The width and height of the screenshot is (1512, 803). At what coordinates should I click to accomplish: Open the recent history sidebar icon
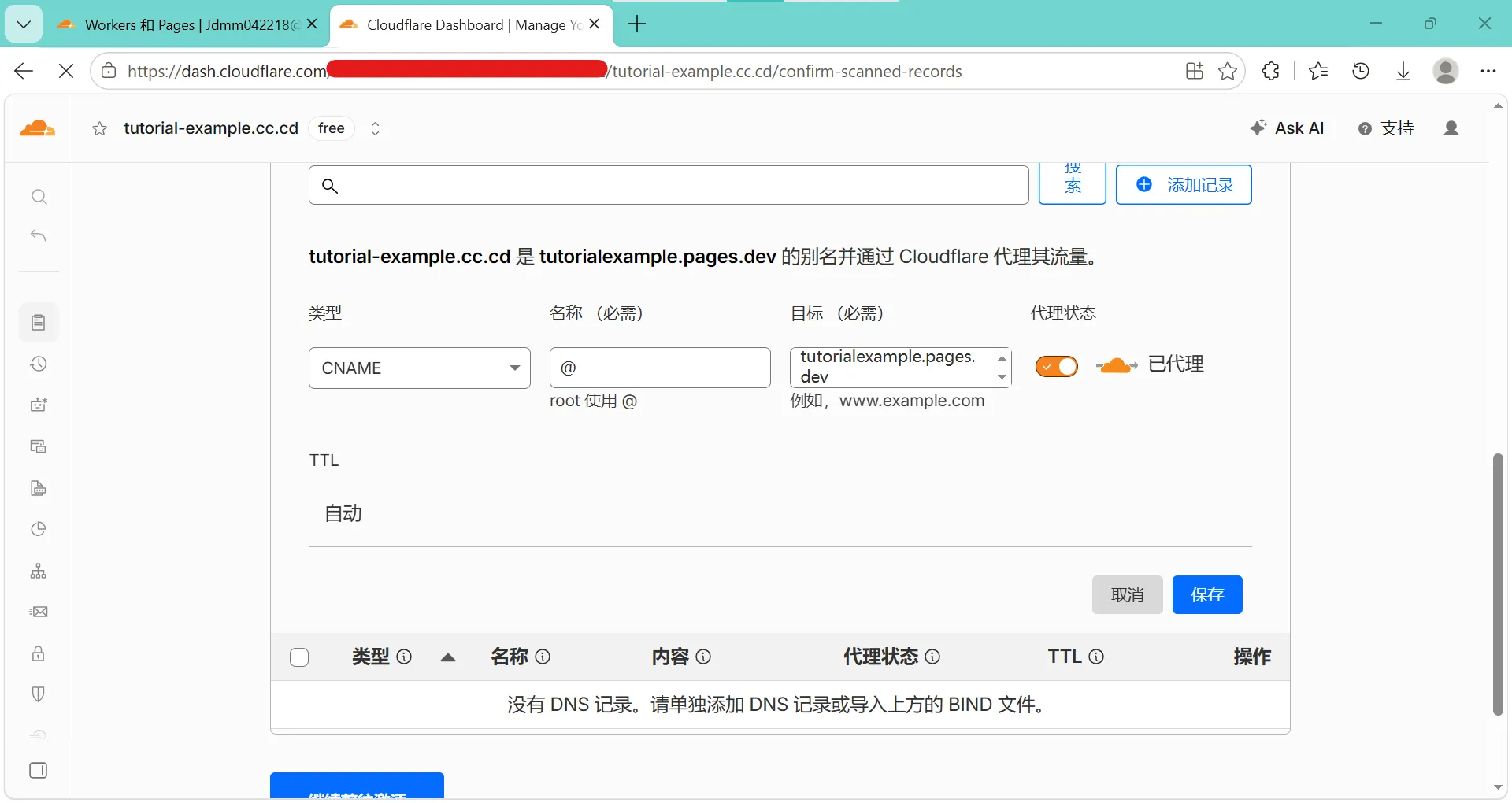(x=39, y=364)
